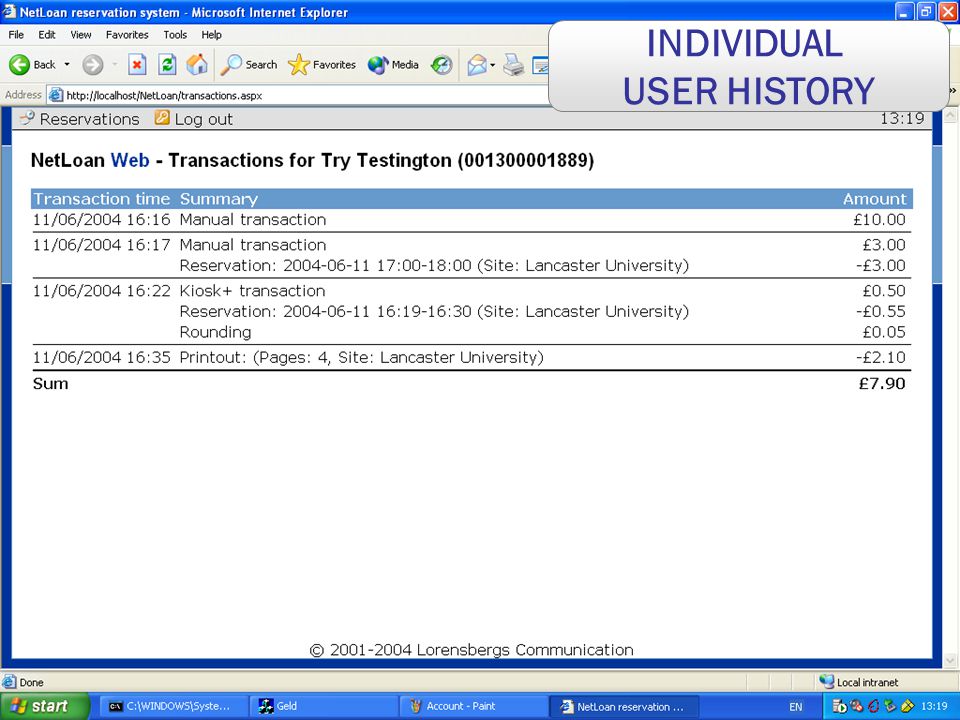
Task: Open the Search pane
Action: pyautogui.click(x=249, y=64)
